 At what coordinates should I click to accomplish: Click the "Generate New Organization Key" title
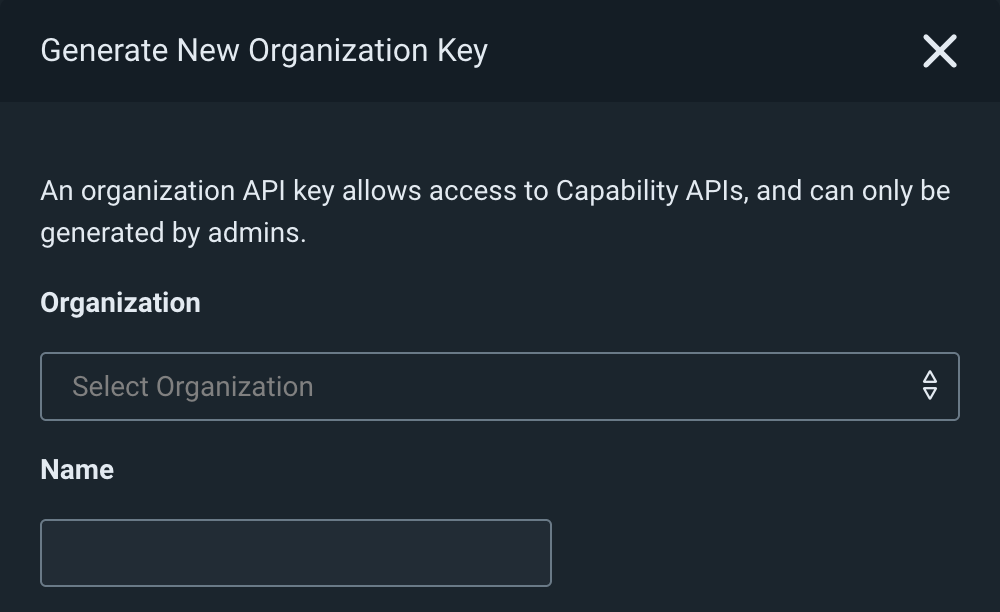coord(264,51)
